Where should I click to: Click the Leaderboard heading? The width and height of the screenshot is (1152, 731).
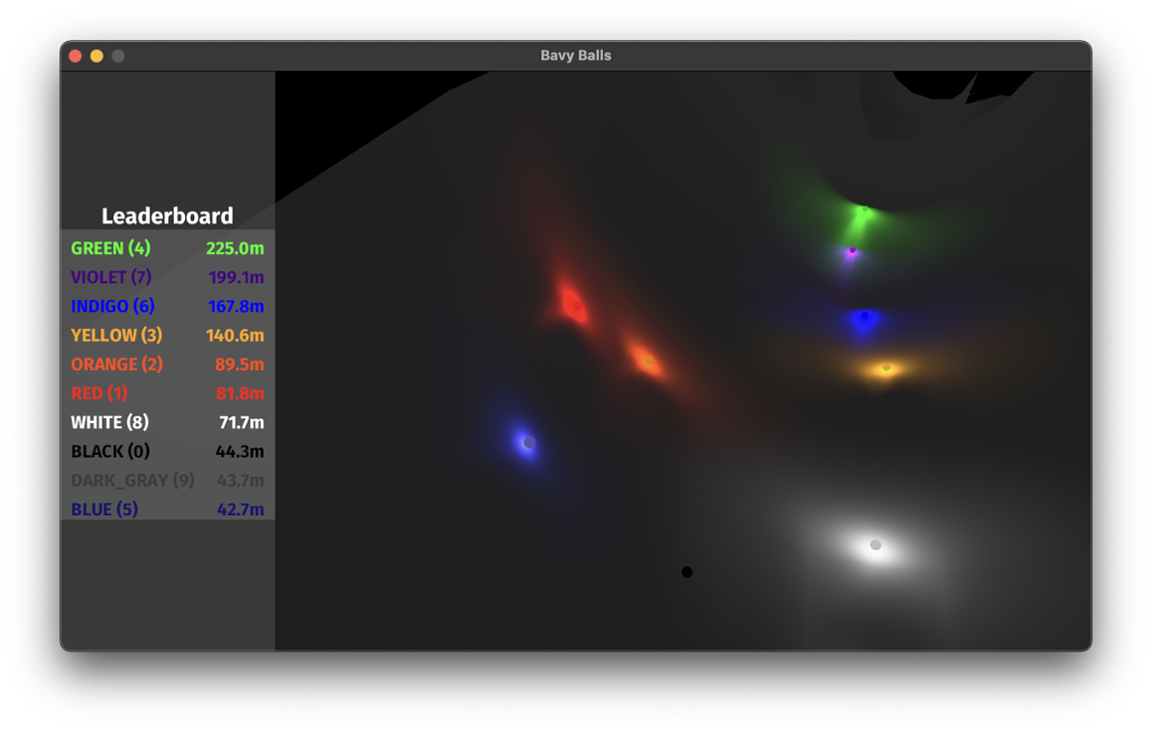[167, 216]
